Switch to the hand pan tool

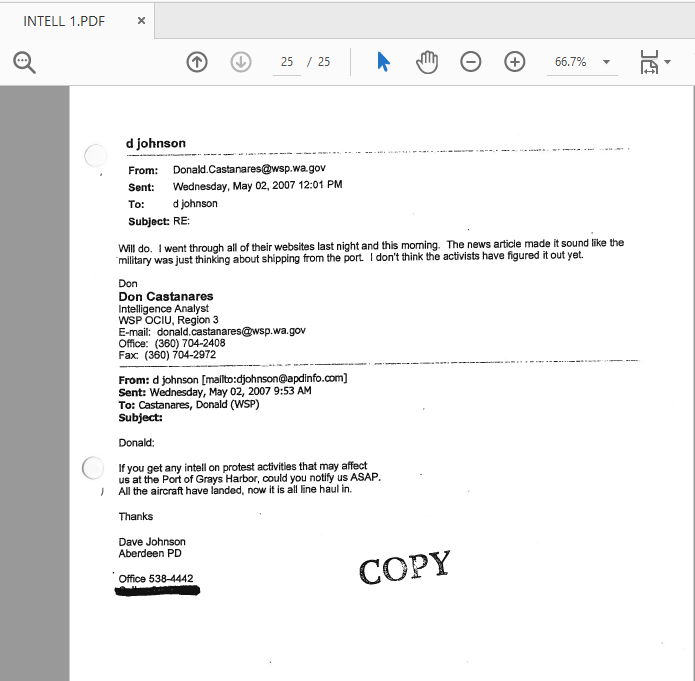pyautogui.click(x=427, y=62)
